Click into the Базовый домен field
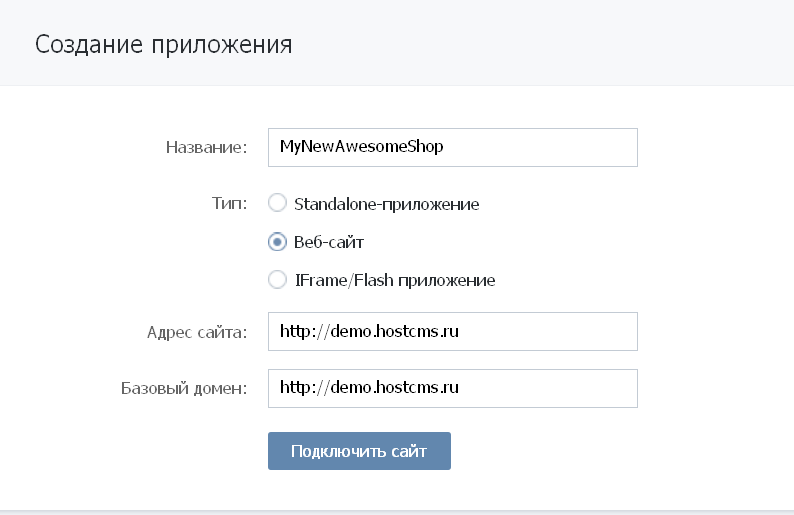 coord(452,388)
